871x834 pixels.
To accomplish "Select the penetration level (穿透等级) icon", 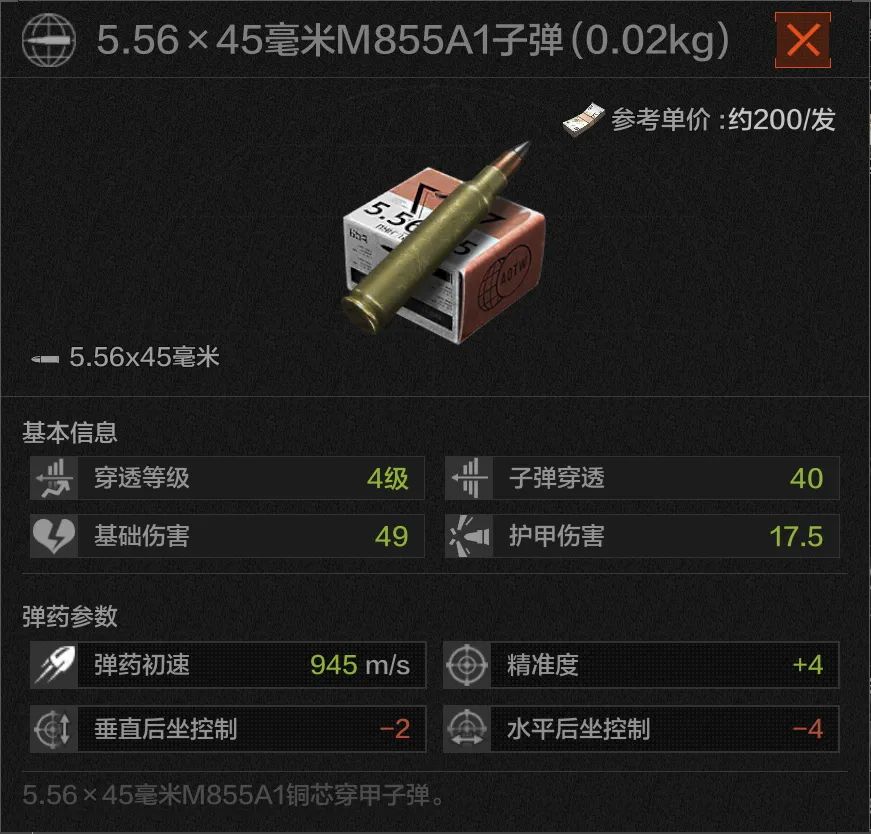I will tap(54, 478).
